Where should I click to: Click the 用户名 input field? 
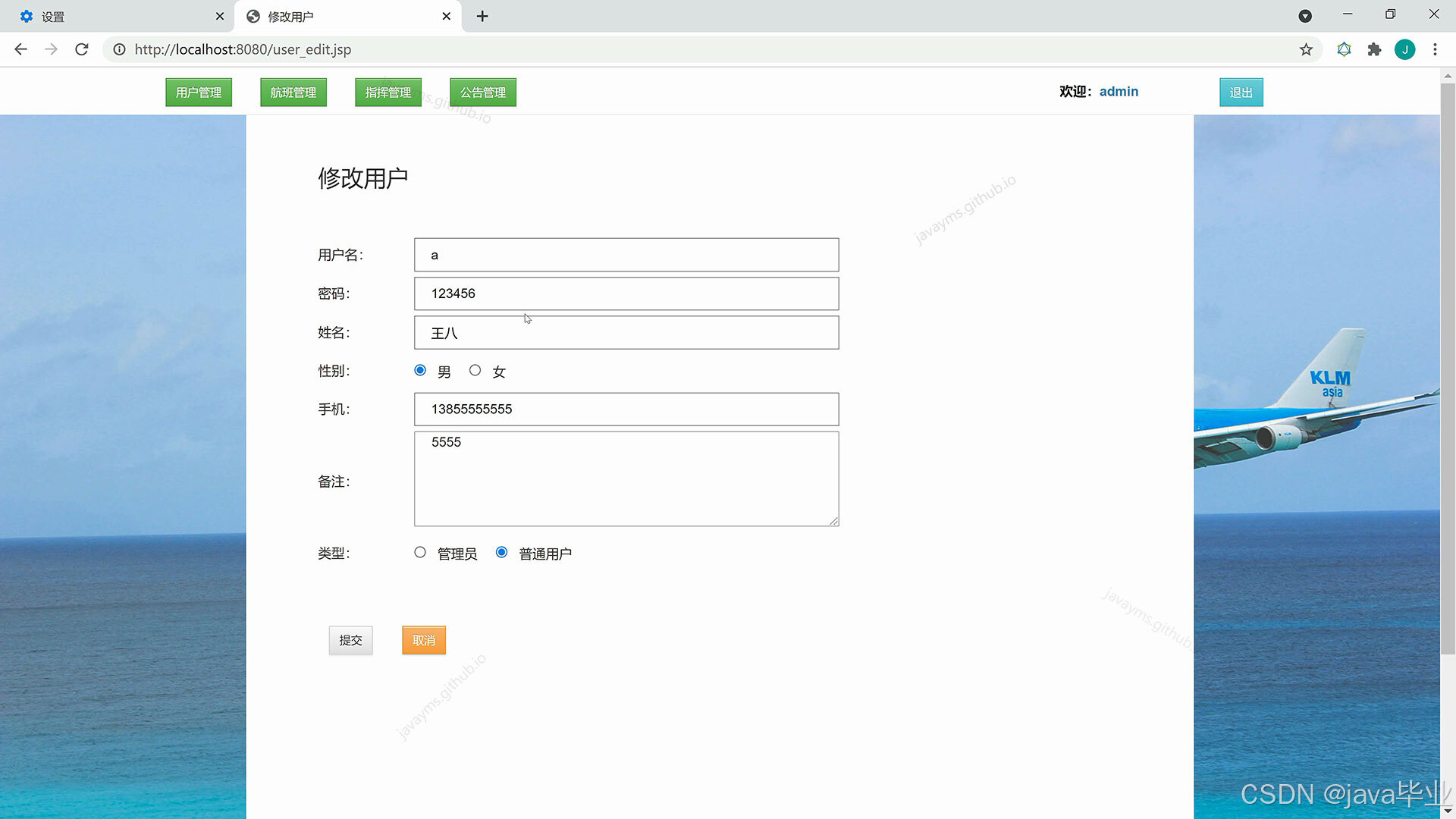click(x=626, y=255)
